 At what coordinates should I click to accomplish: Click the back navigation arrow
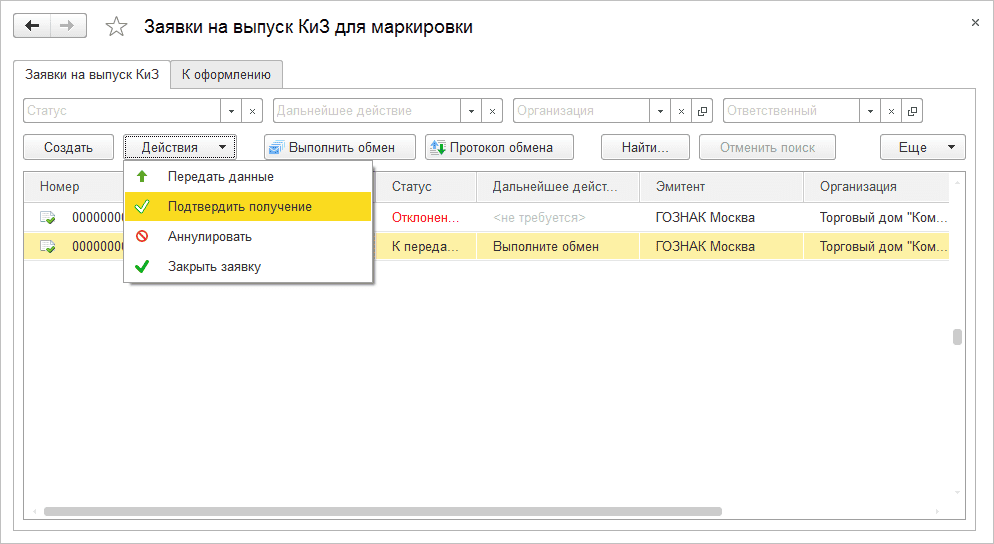coord(32,26)
